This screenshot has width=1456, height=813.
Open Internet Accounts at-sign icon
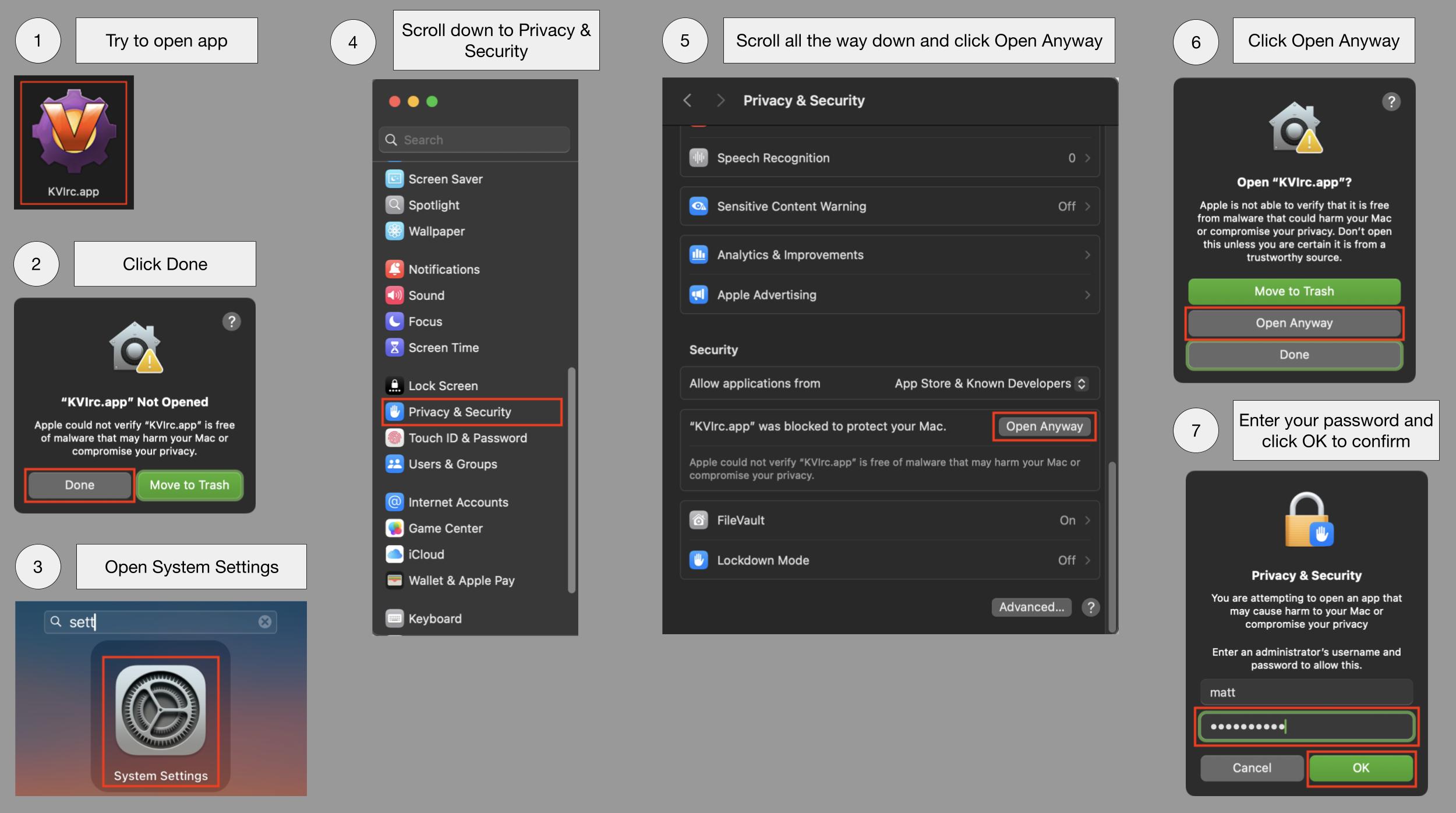(x=394, y=502)
